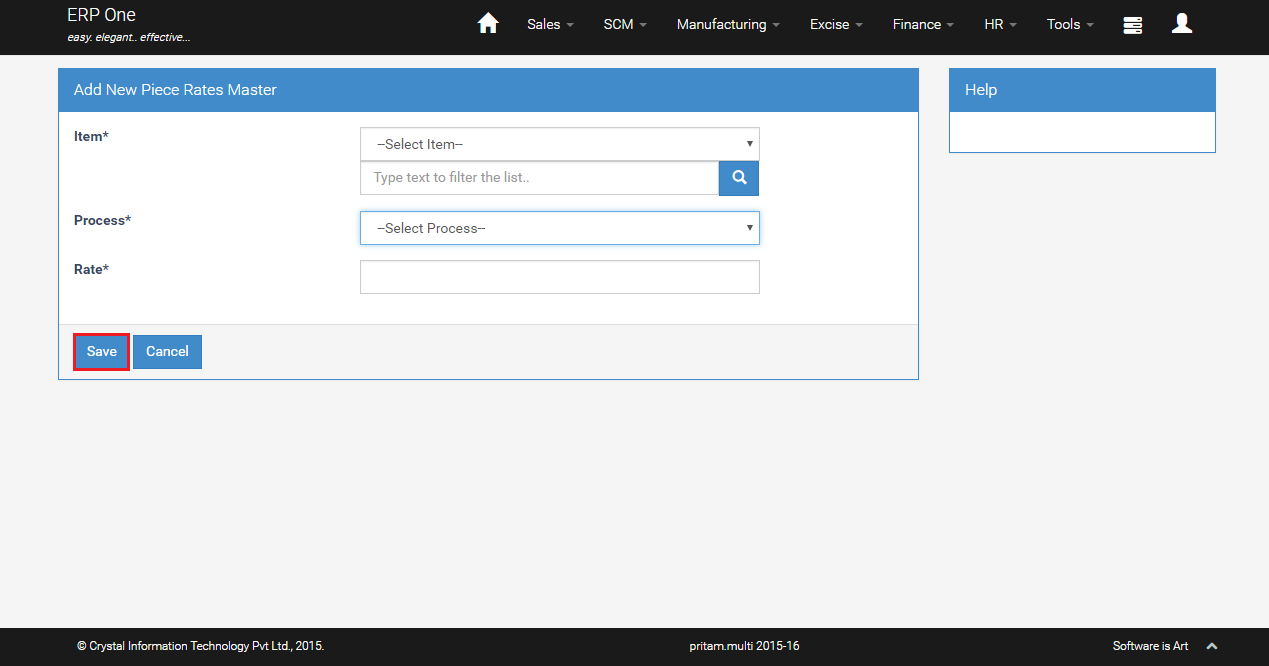Click the scroll-to-top chevron icon
Image resolution: width=1269 pixels, height=666 pixels.
click(1212, 646)
